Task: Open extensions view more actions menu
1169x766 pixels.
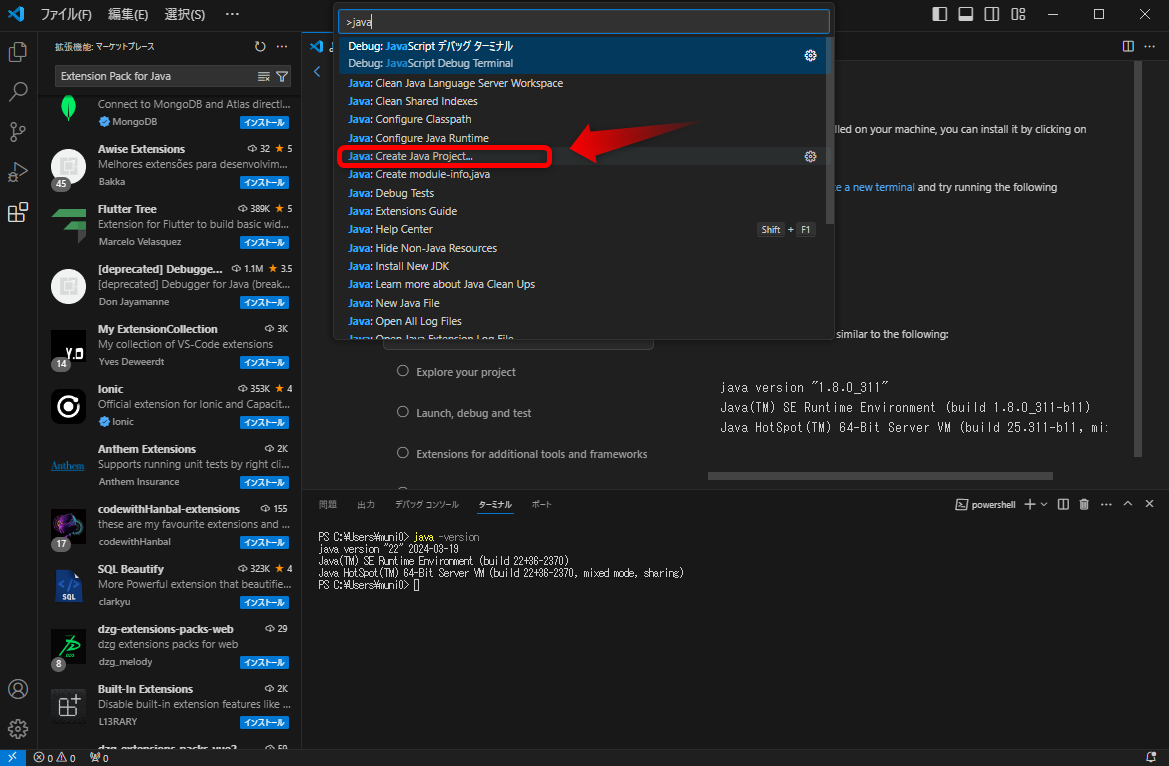Action: pos(282,46)
